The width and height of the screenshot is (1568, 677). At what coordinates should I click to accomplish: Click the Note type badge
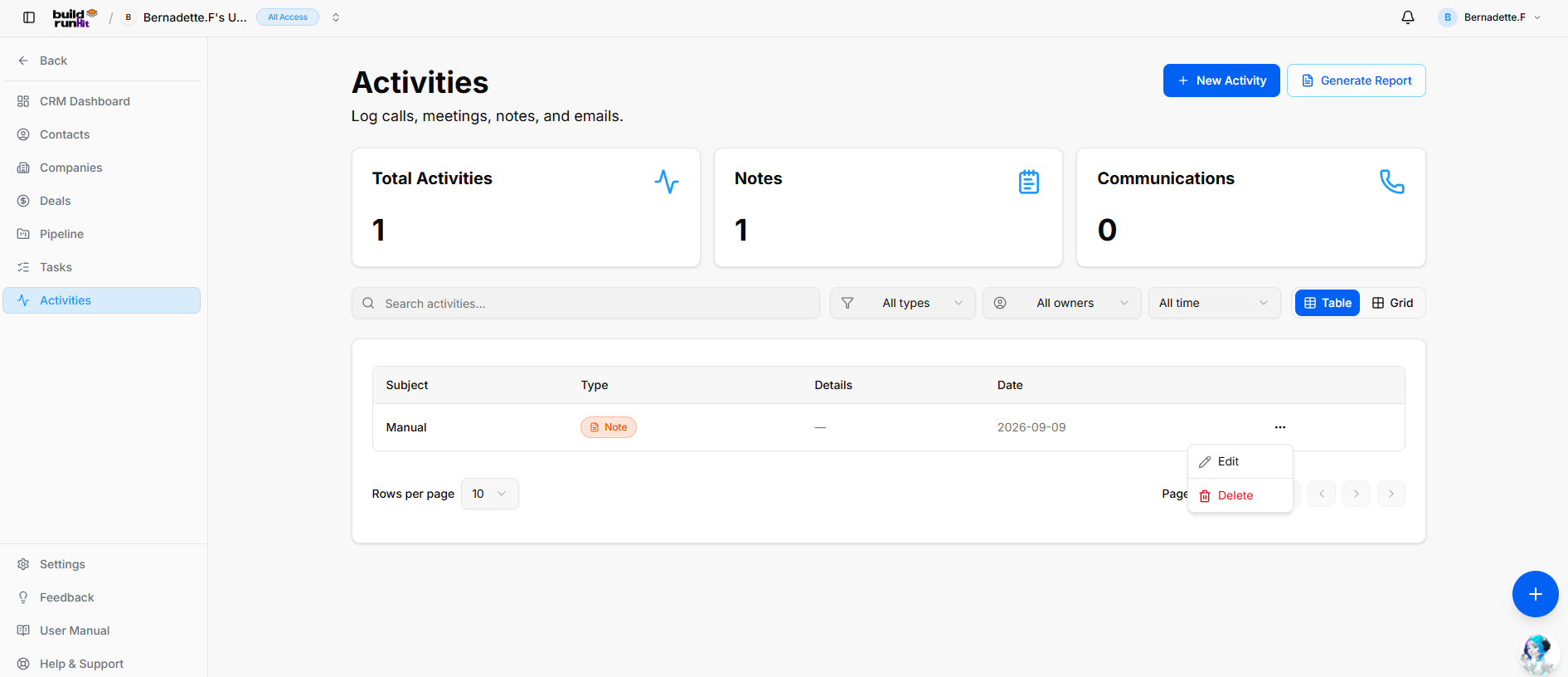pos(609,427)
